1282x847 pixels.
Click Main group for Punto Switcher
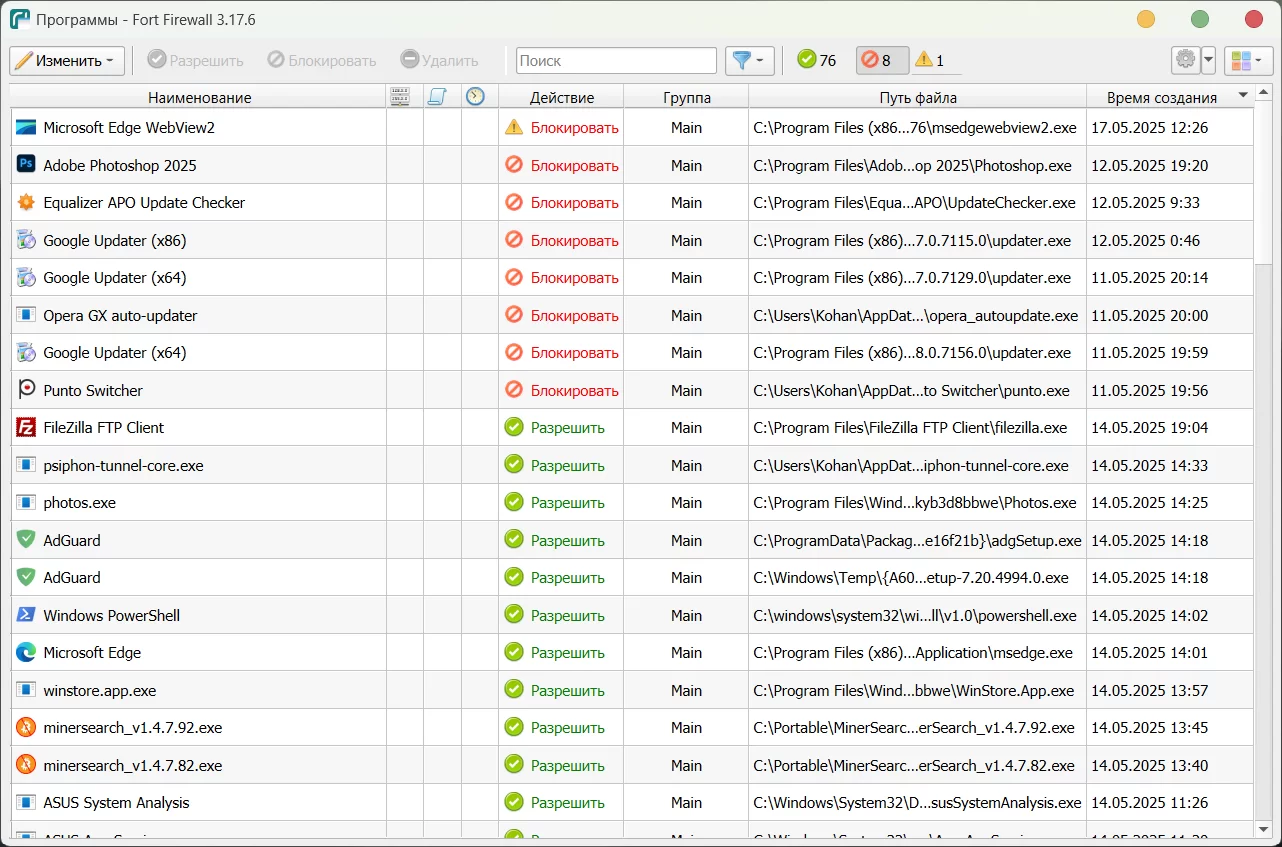686,390
